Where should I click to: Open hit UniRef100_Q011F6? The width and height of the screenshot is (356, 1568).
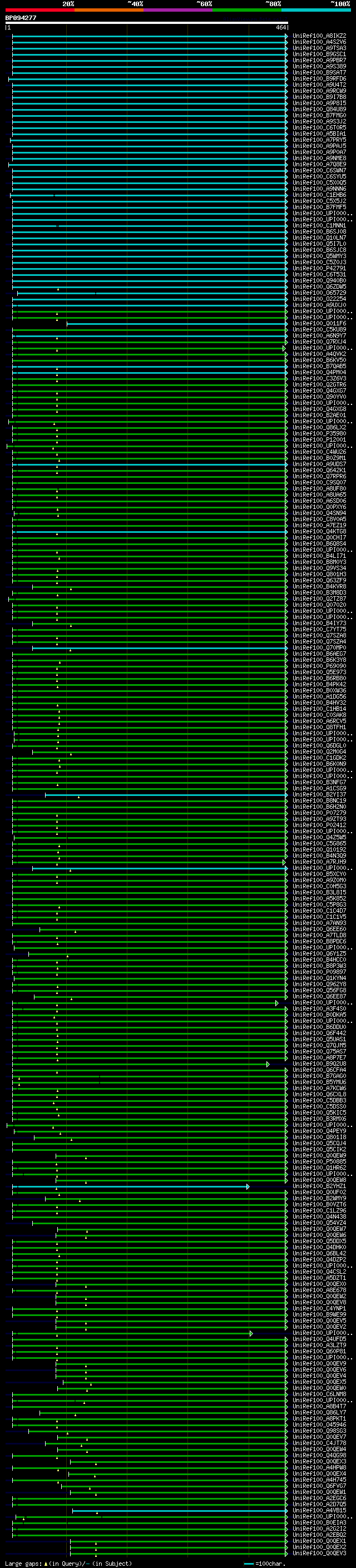[319, 324]
